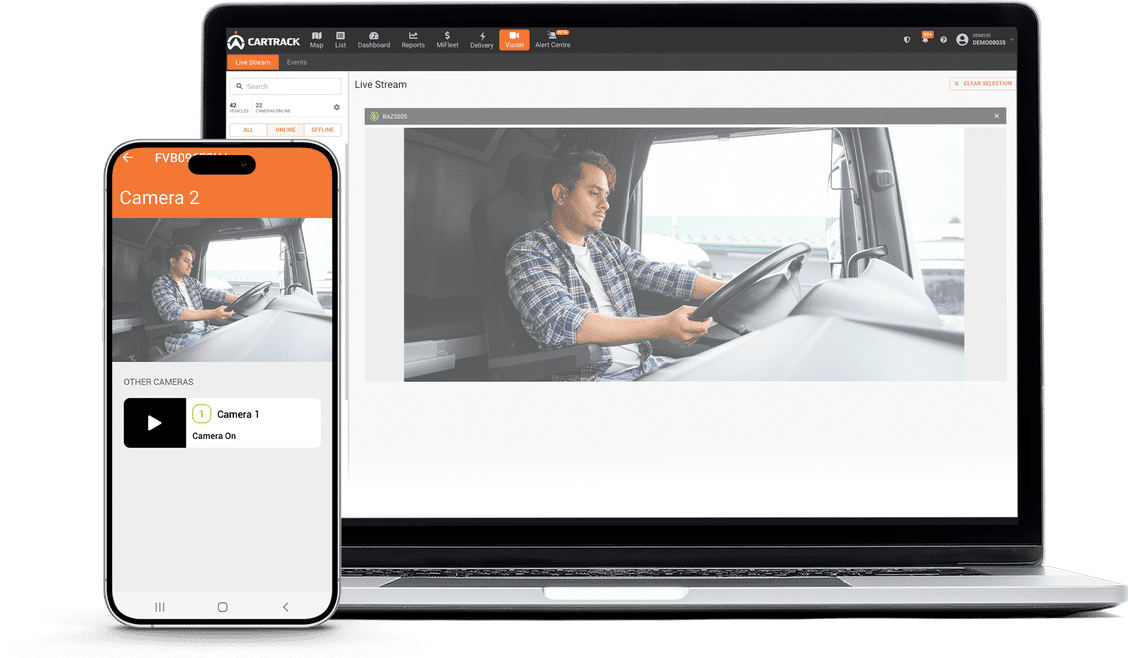Click the Clear Selection button

click(x=982, y=84)
